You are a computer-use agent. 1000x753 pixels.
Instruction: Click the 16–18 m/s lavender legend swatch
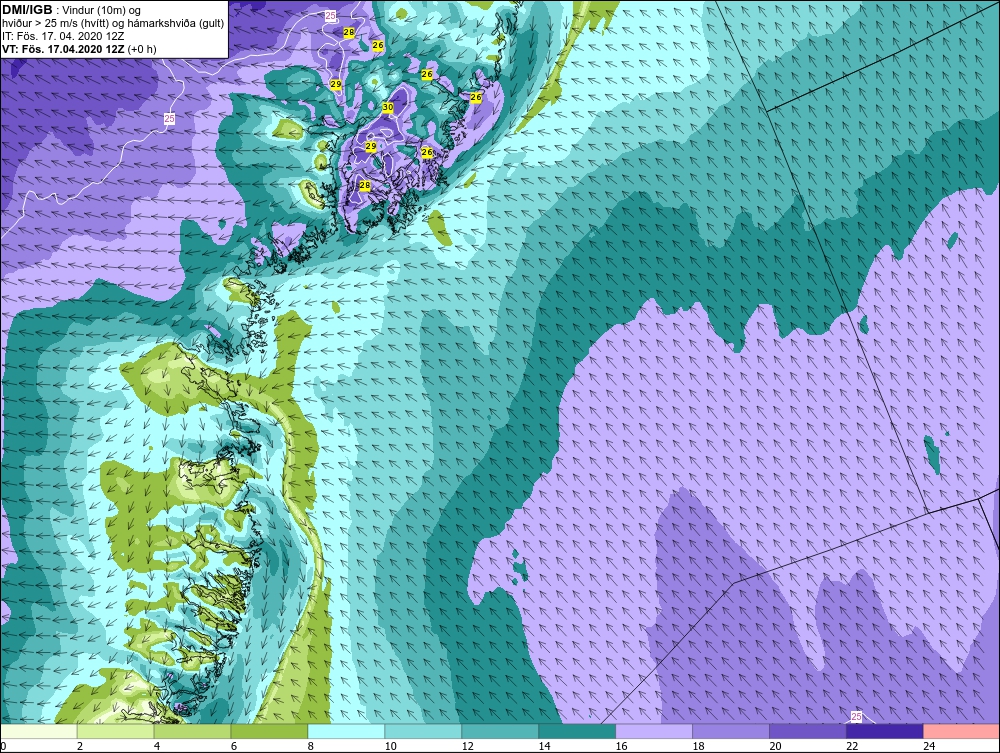coord(654,731)
